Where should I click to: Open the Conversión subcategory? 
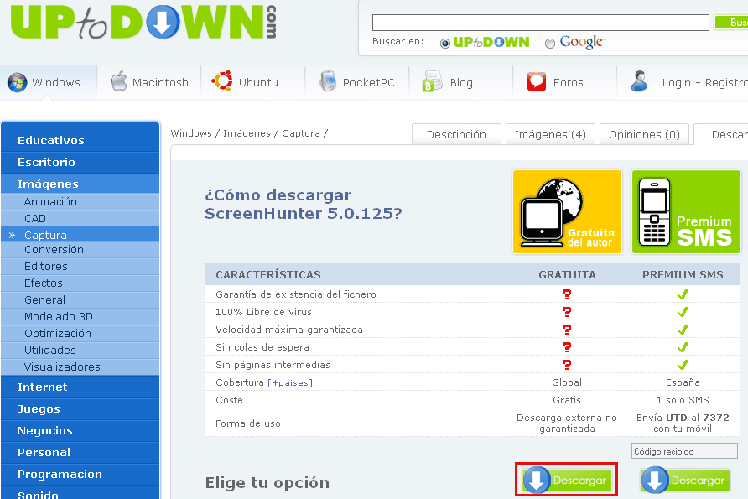pos(80,250)
